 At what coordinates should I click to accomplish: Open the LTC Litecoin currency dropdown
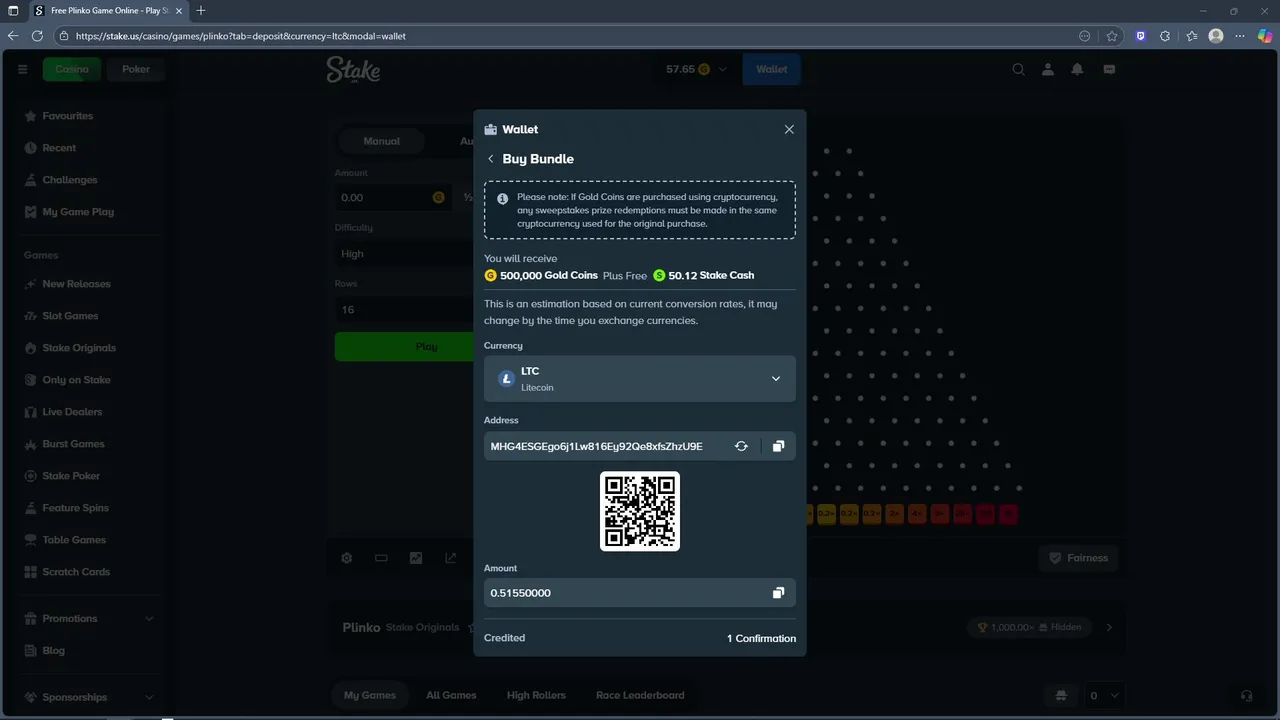(x=640, y=379)
